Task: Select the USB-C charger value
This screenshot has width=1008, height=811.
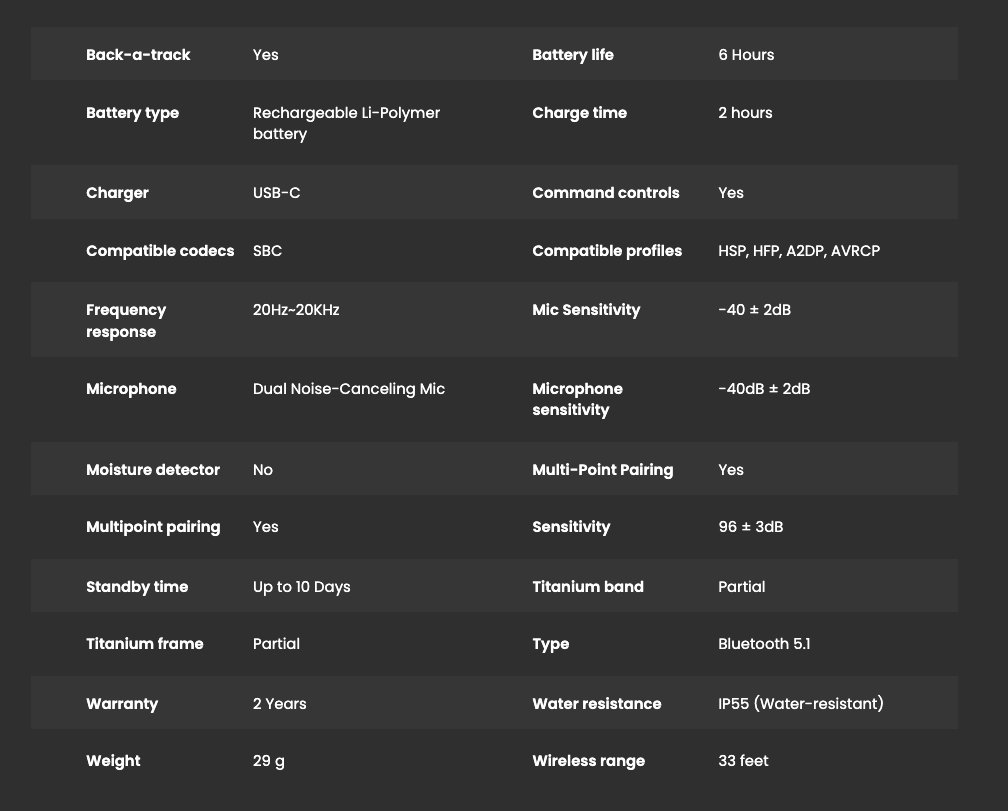Action: (x=276, y=193)
